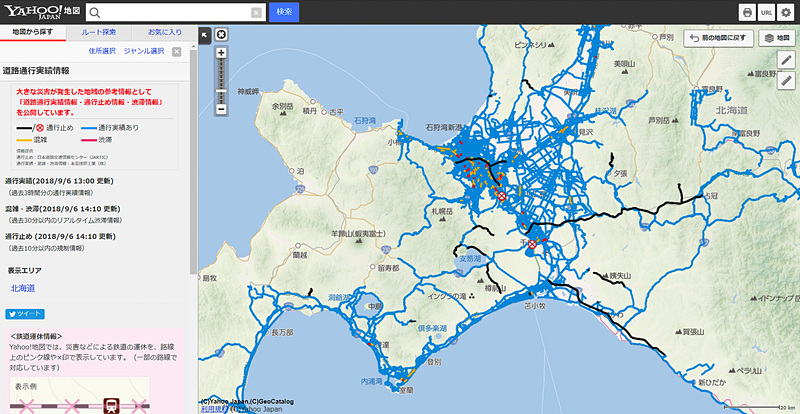Open the settings gear icon

[785, 13]
